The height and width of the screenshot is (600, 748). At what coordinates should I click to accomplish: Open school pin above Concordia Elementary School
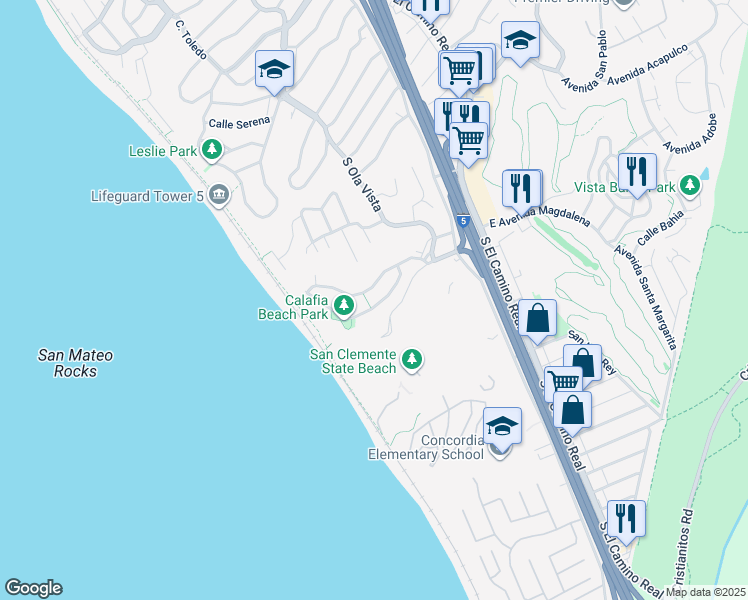pyautogui.click(x=502, y=428)
